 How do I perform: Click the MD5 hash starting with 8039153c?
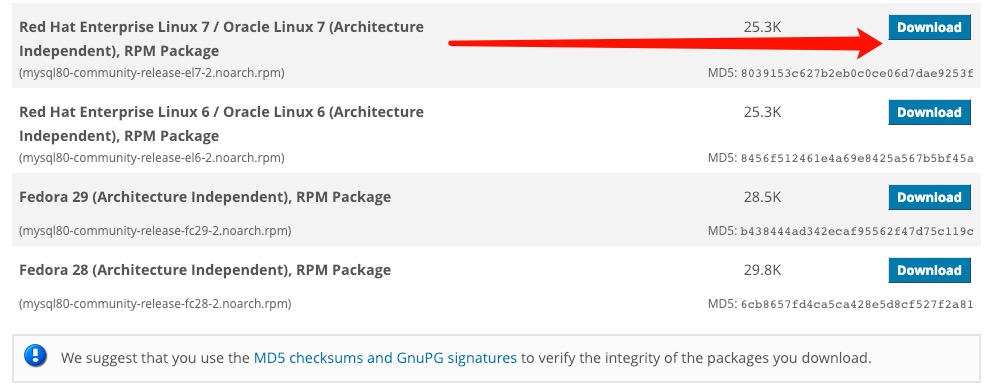coord(856,73)
